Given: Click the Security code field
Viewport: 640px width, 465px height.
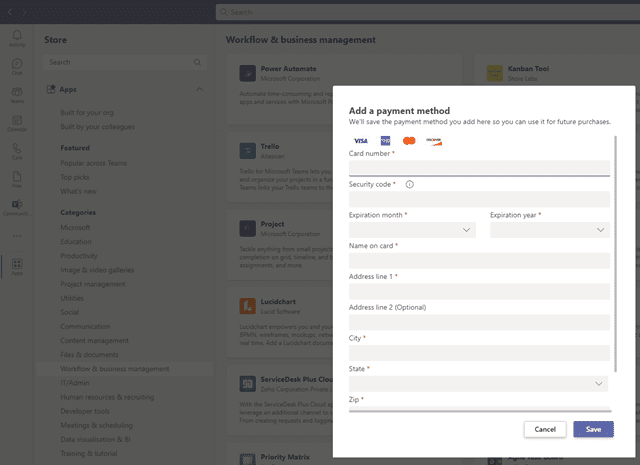Looking at the screenshot, I should (x=479, y=199).
